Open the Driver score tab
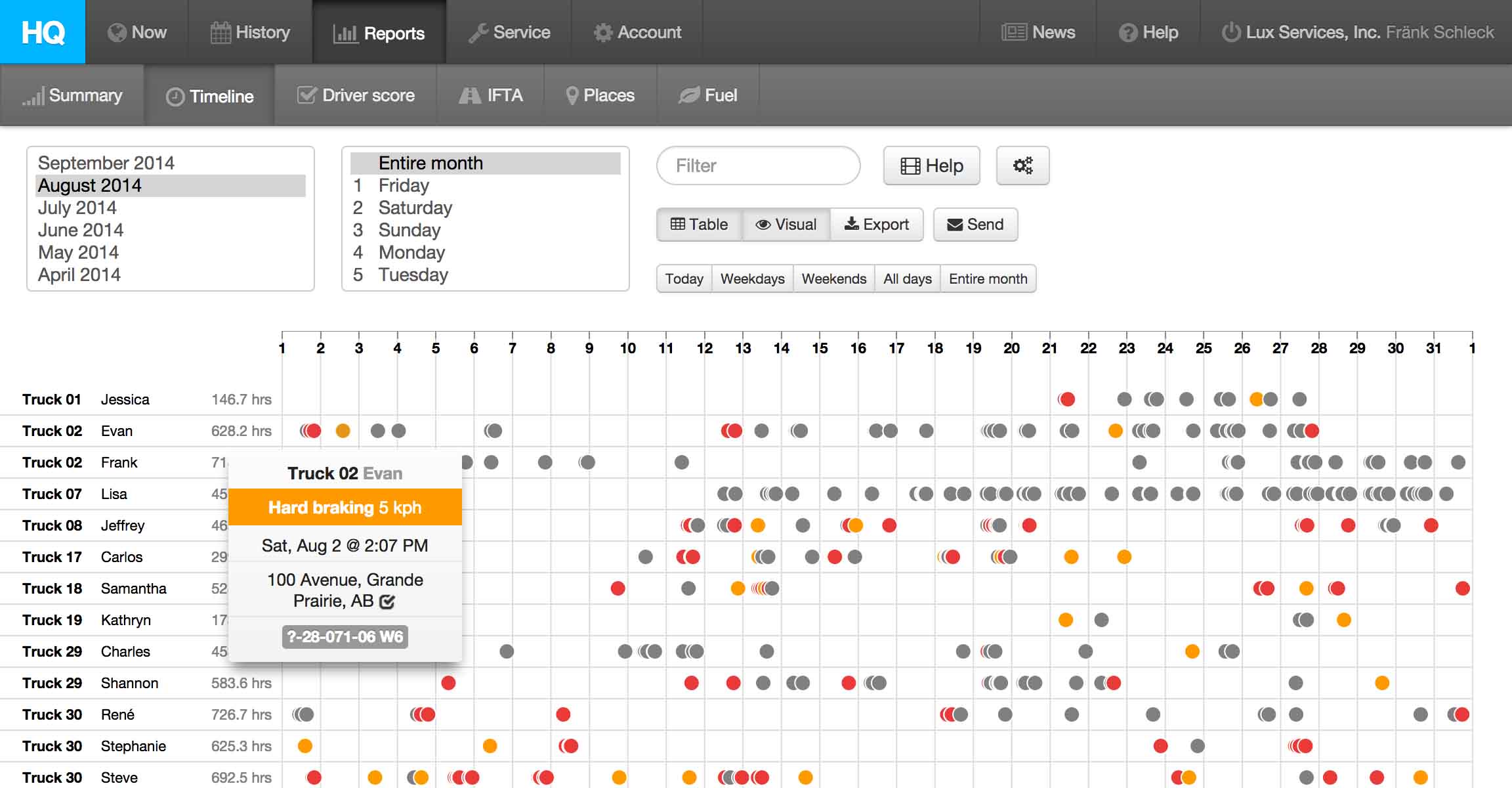This screenshot has width=1512, height=788. pyautogui.click(x=356, y=95)
